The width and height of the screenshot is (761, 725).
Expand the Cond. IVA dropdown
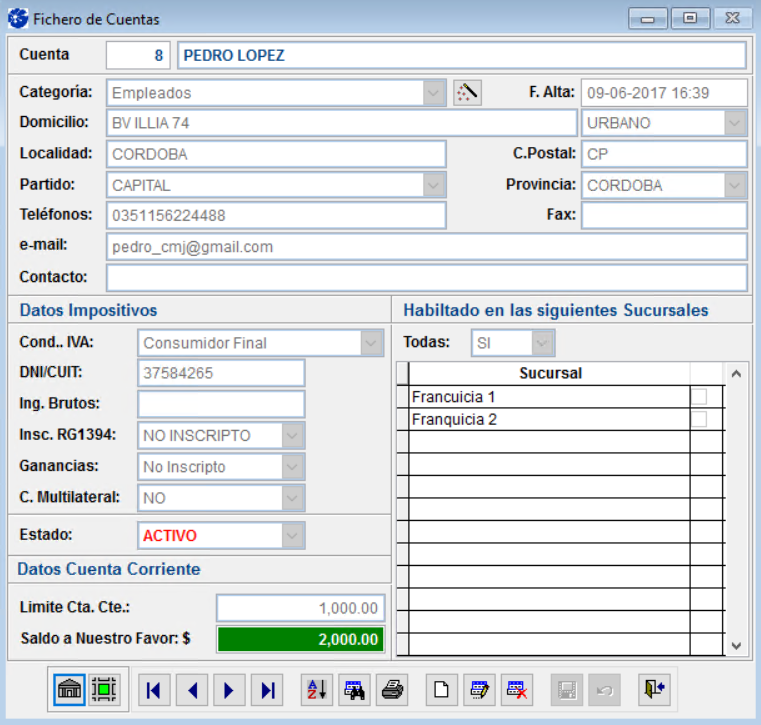click(x=372, y=343)
